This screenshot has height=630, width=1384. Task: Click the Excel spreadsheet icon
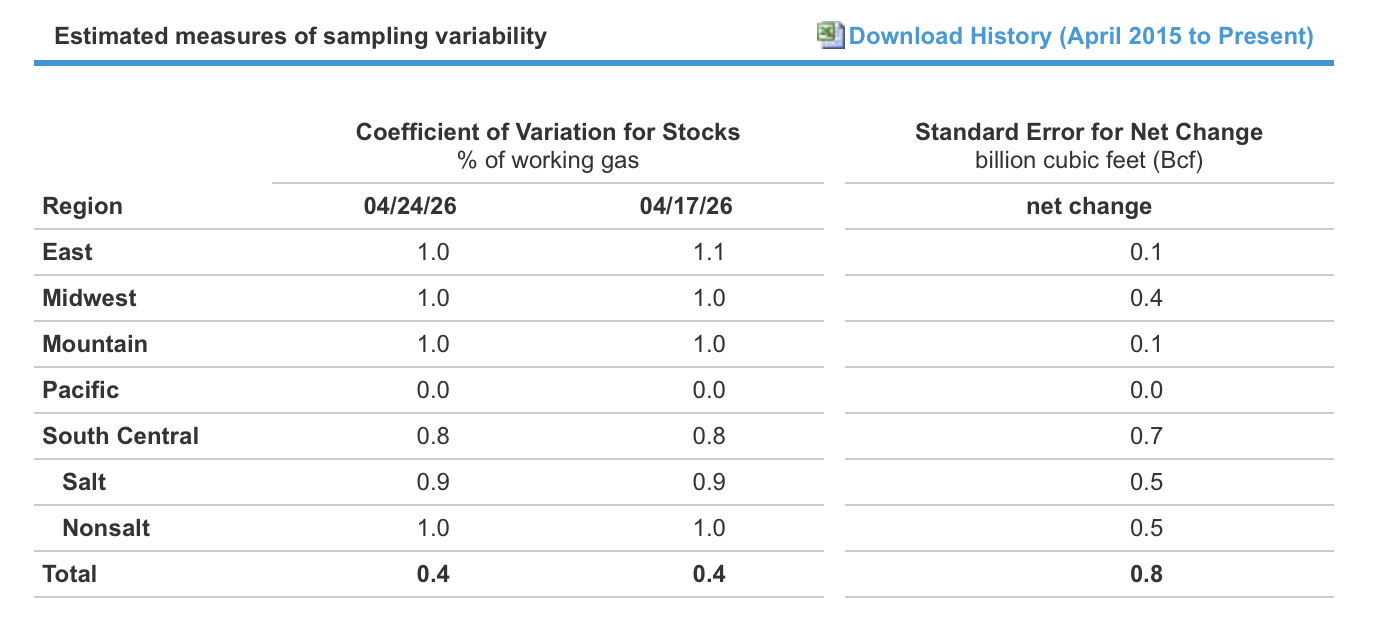pyautogui.click(x=831, y=35)
